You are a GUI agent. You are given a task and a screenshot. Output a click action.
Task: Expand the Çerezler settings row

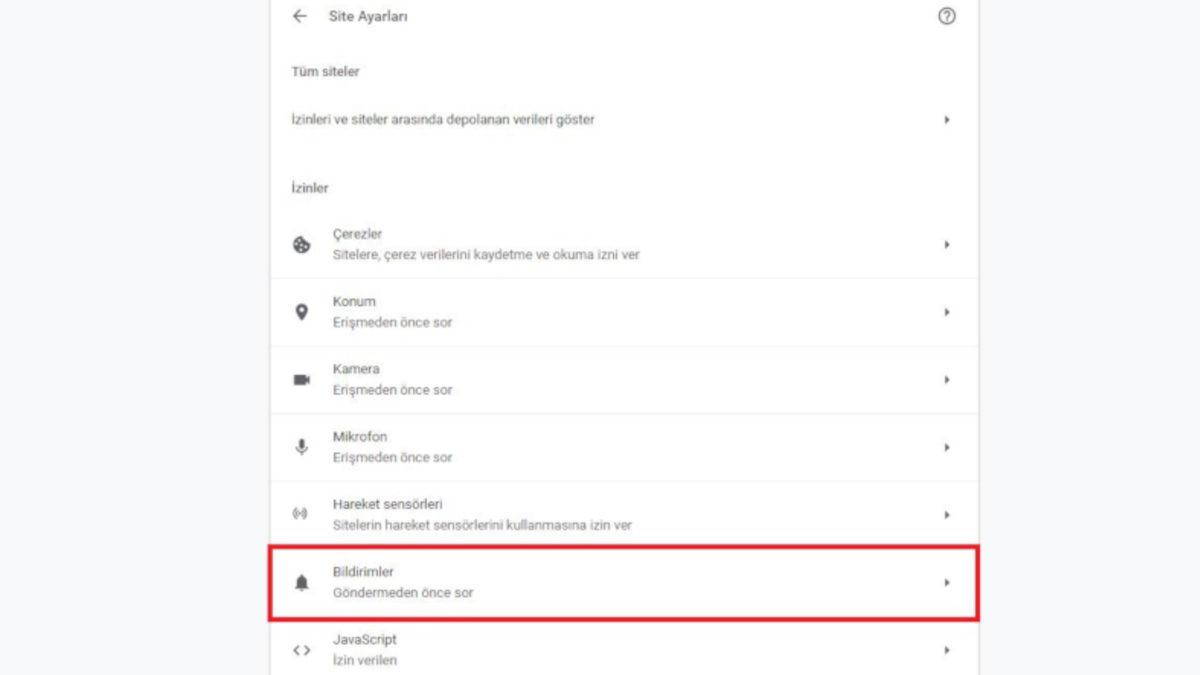coord(947,244)
